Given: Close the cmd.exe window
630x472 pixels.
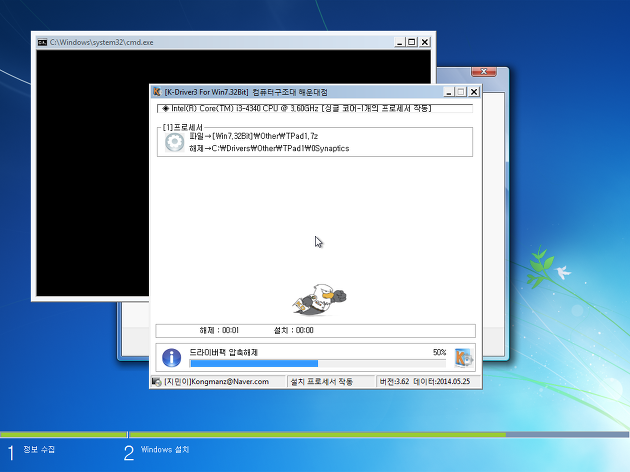Looking at the screenshot, I should coord(425,42).
